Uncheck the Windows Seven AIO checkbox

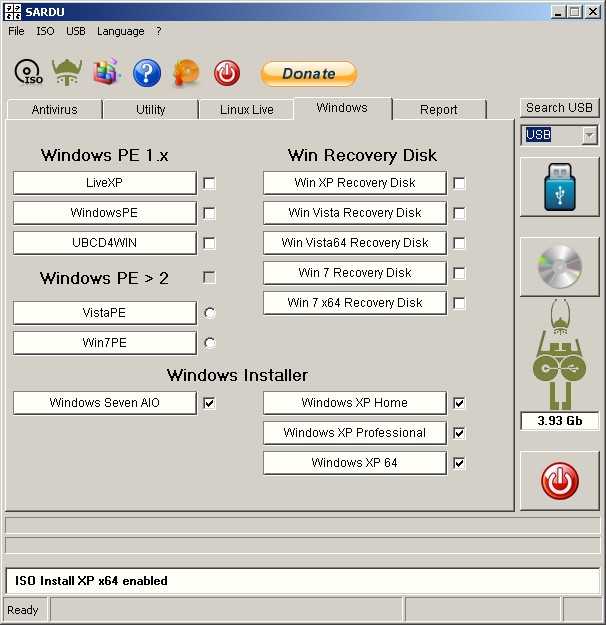click(x=209, y=403)
